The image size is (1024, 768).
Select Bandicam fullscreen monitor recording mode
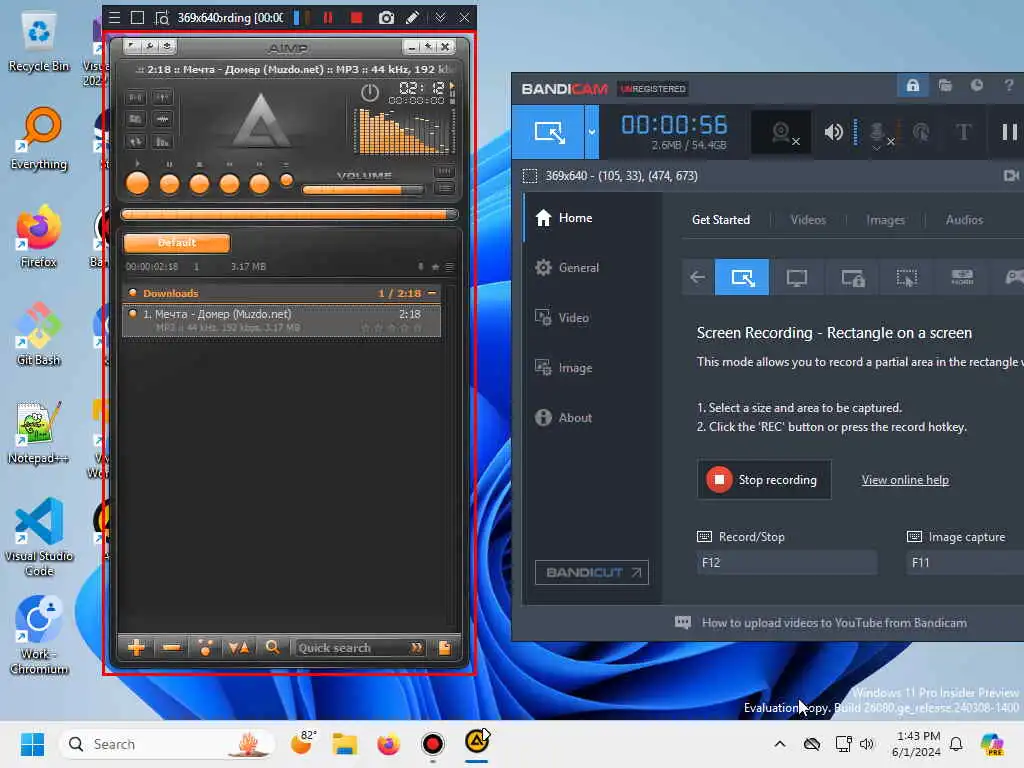point(797,278)
